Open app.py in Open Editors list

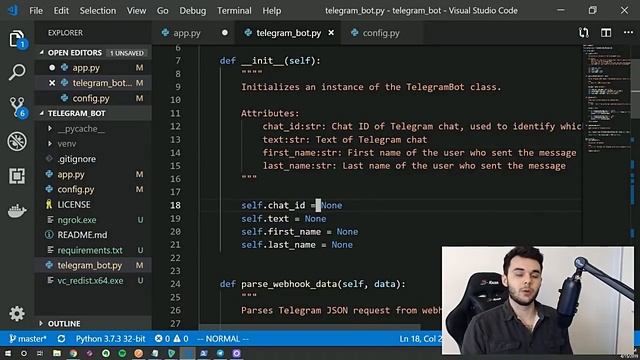(x=86, y=68)
